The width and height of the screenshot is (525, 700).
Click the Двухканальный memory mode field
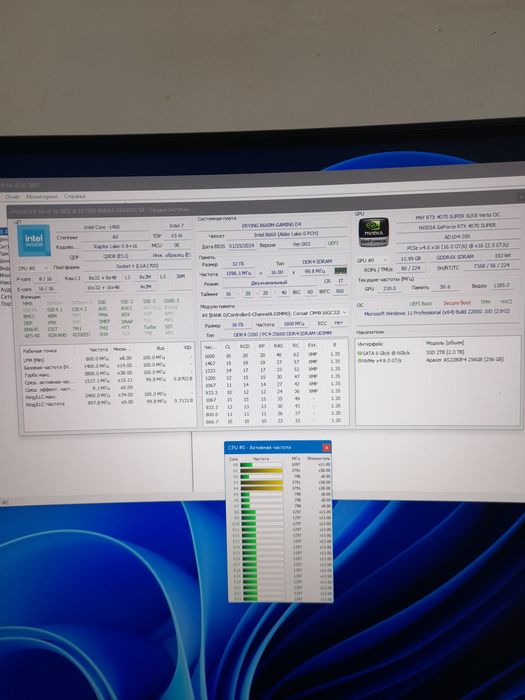pyautogui.click(x=269, y=283)
